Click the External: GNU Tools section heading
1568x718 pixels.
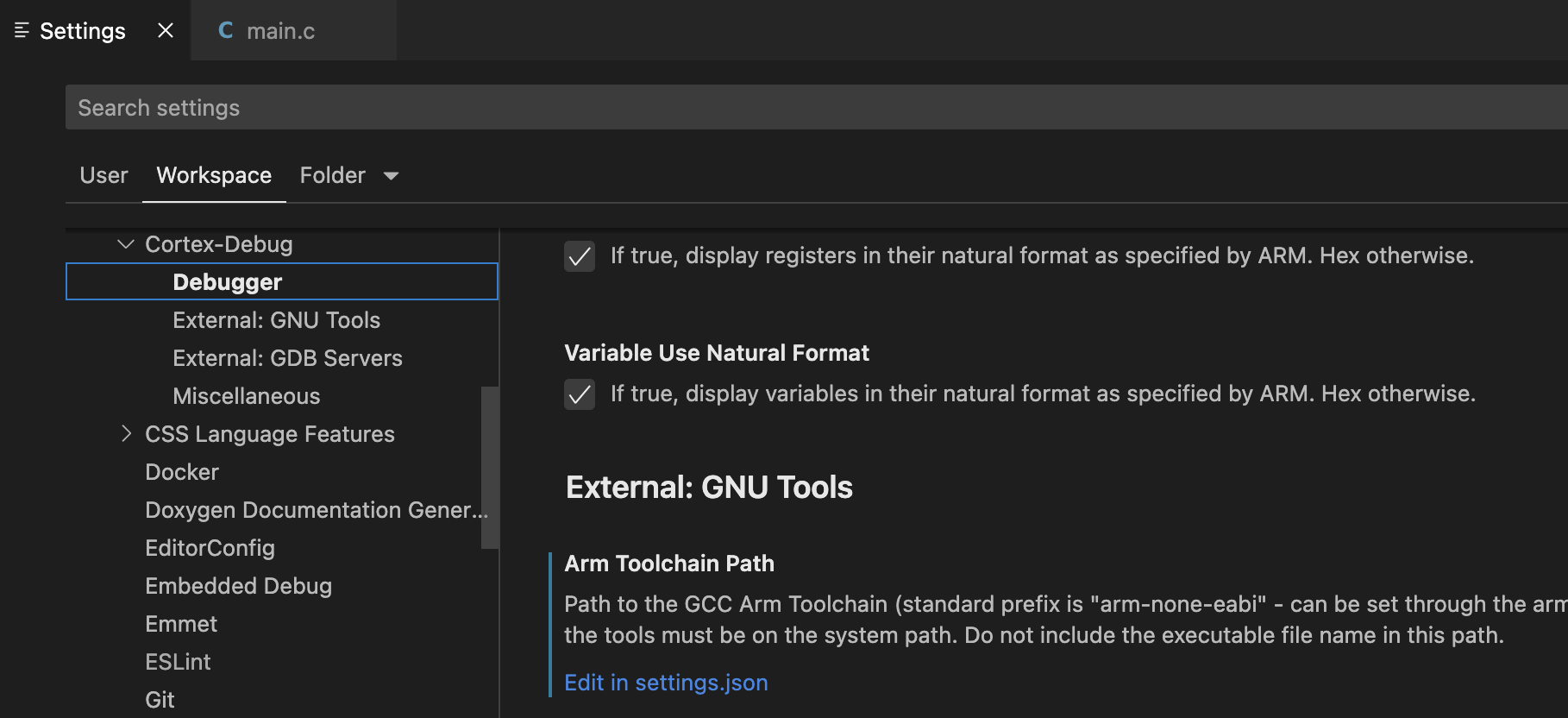pos(709,488)
